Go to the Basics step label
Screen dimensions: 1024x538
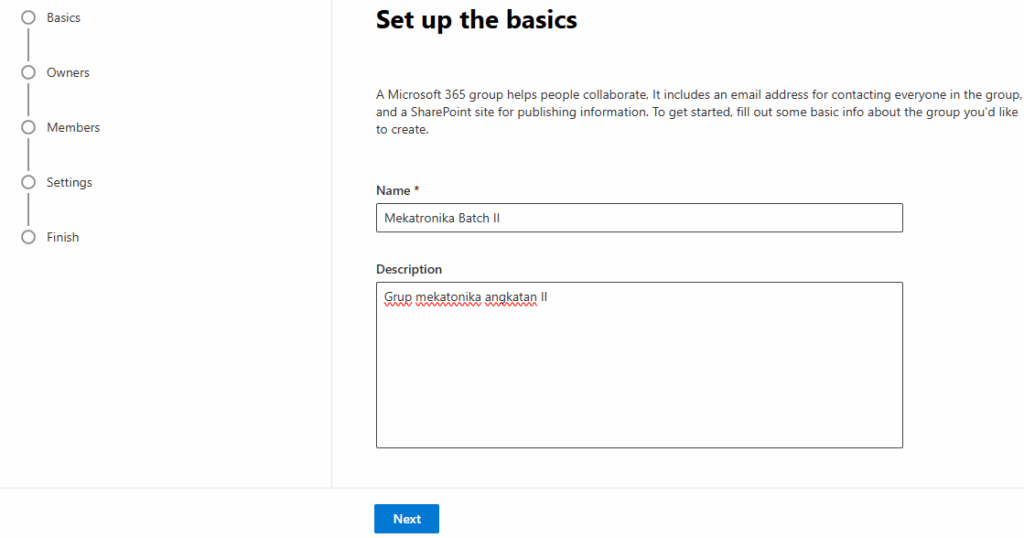[64, 18]
